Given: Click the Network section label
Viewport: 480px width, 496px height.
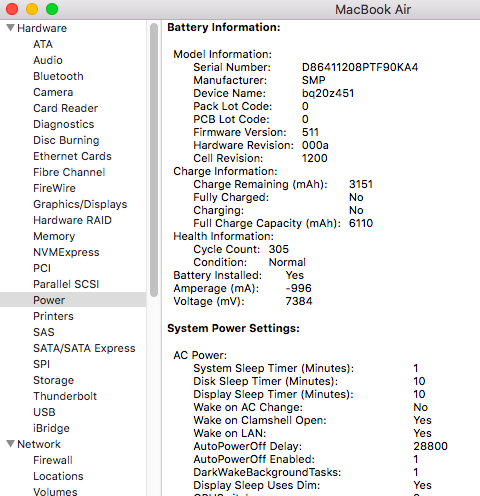Looking at the screenshot, I should pyautogui.click(x=39, y=444).
